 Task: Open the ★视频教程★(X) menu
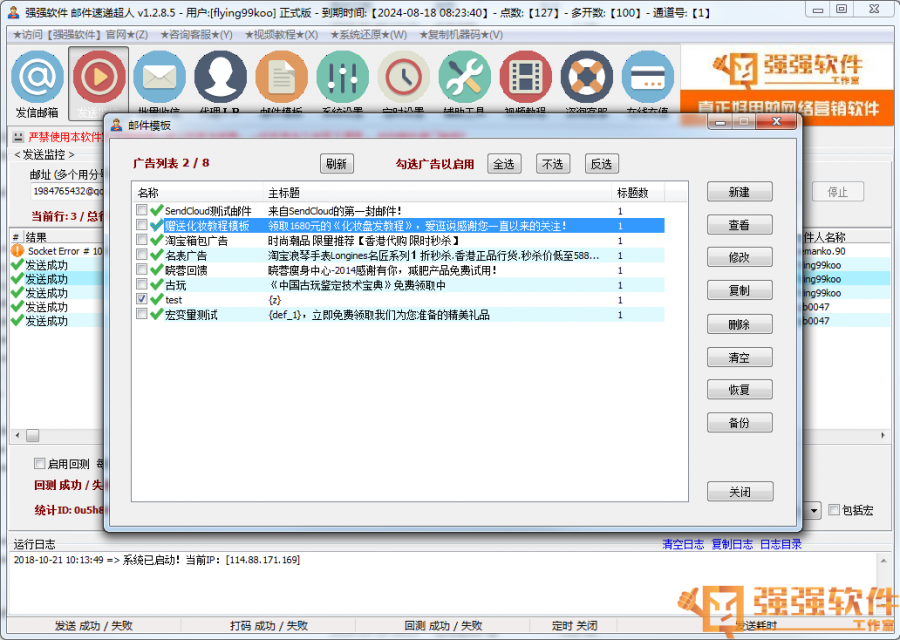click(280, 34)
